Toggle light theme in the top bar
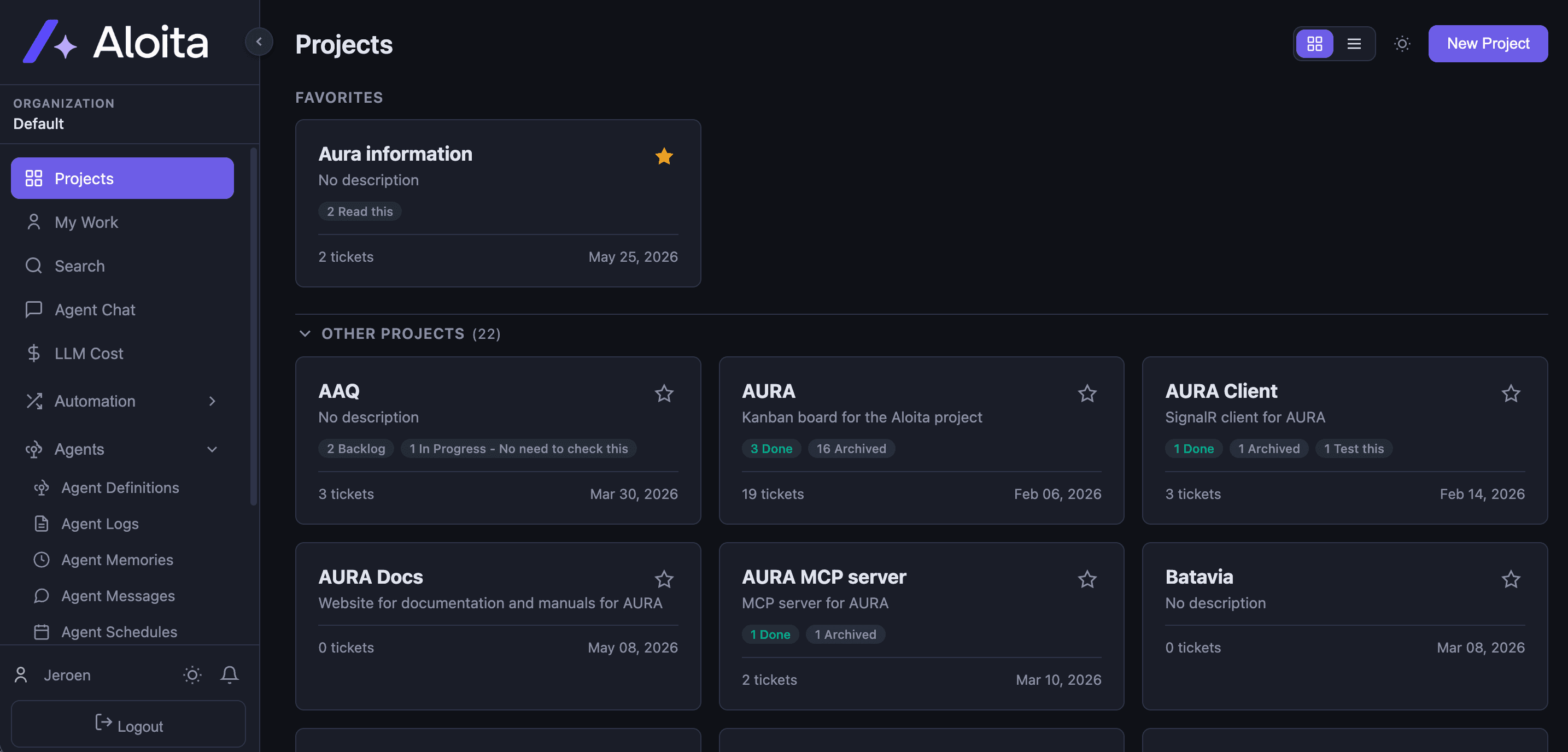Viewport: 1568px width, 752px height. click(x=1402, y=44)
